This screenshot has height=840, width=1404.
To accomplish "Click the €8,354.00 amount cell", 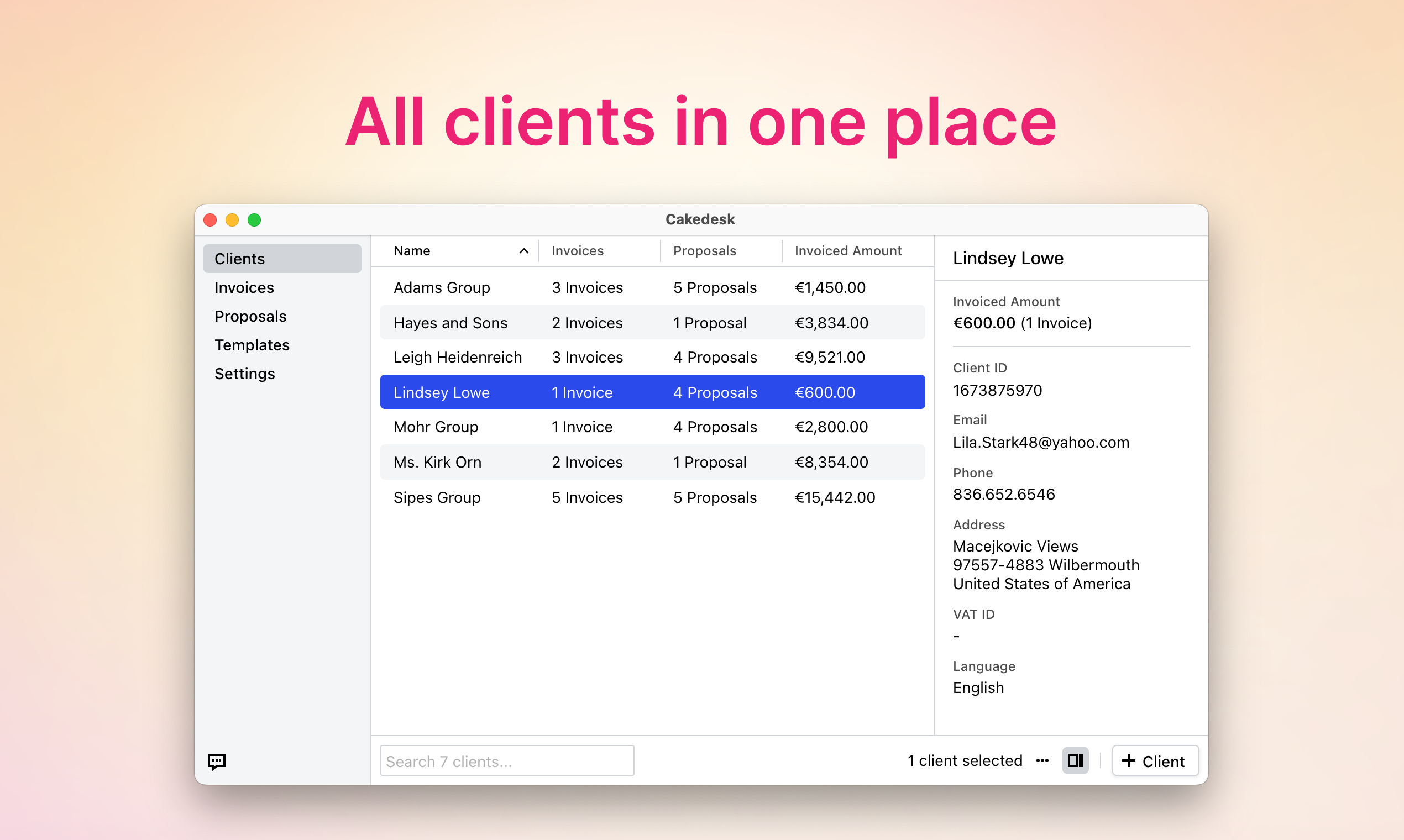I will (x=831, y=462).
